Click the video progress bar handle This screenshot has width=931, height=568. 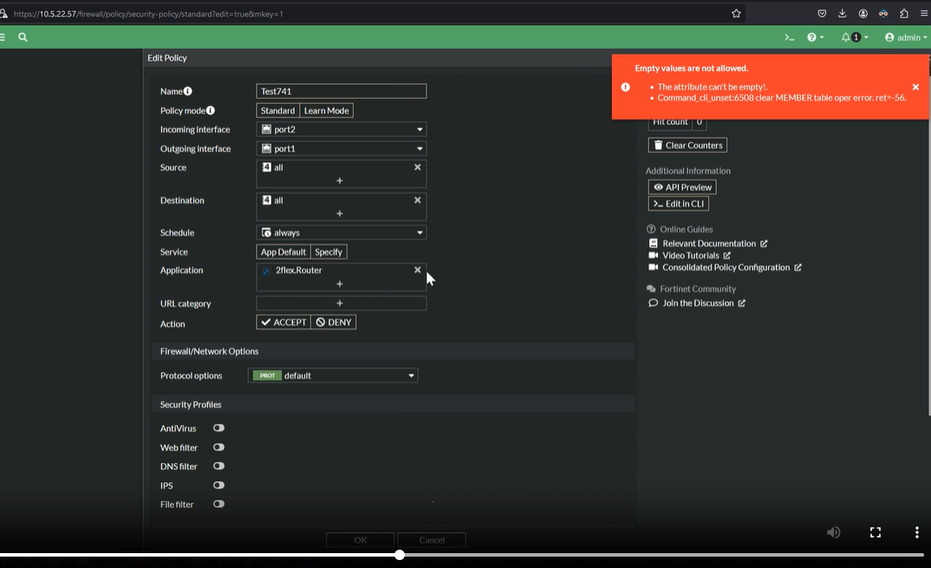click(399, 554)
